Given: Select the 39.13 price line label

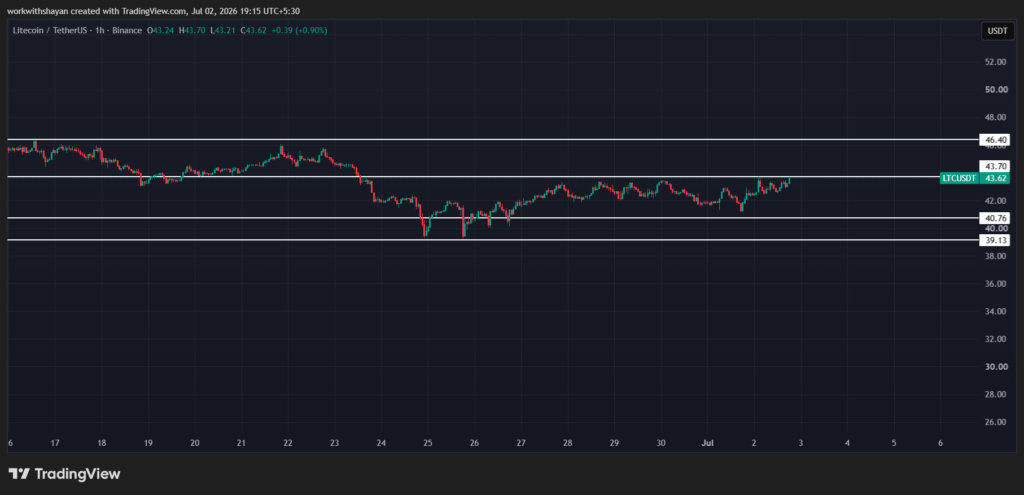Looking at the screenshot, I should pos(995,240).
